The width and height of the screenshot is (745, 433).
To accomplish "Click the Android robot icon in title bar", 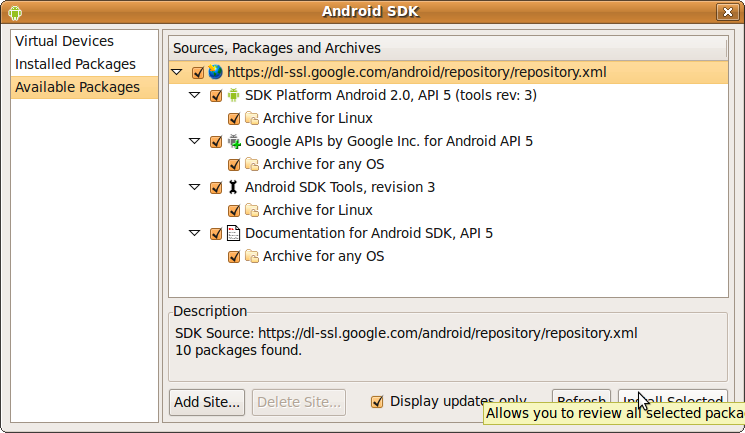I will (15, 13).
